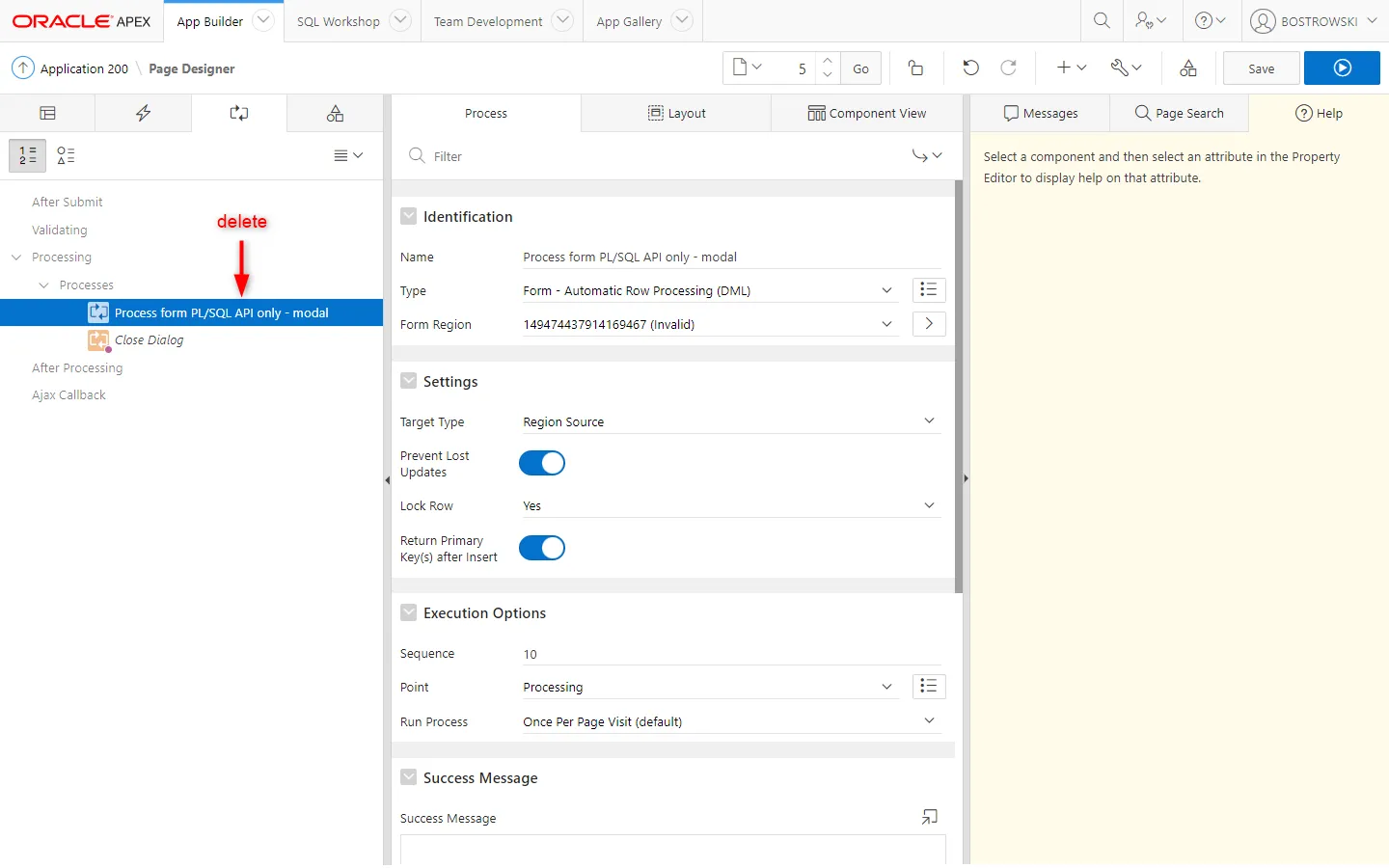Collapse the Identification section
This screenshot has width=1389, height=868.
tap(409, 217)
